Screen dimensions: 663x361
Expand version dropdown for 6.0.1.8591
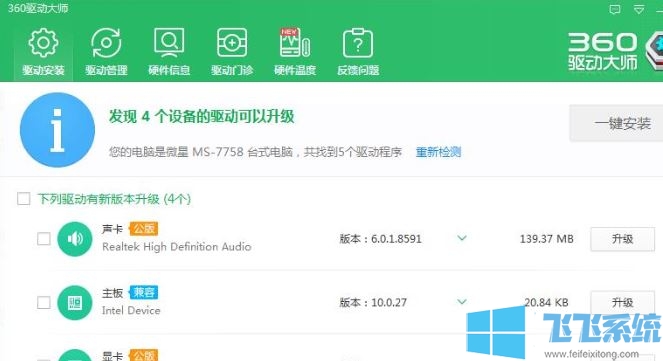(x=462, y=238)
